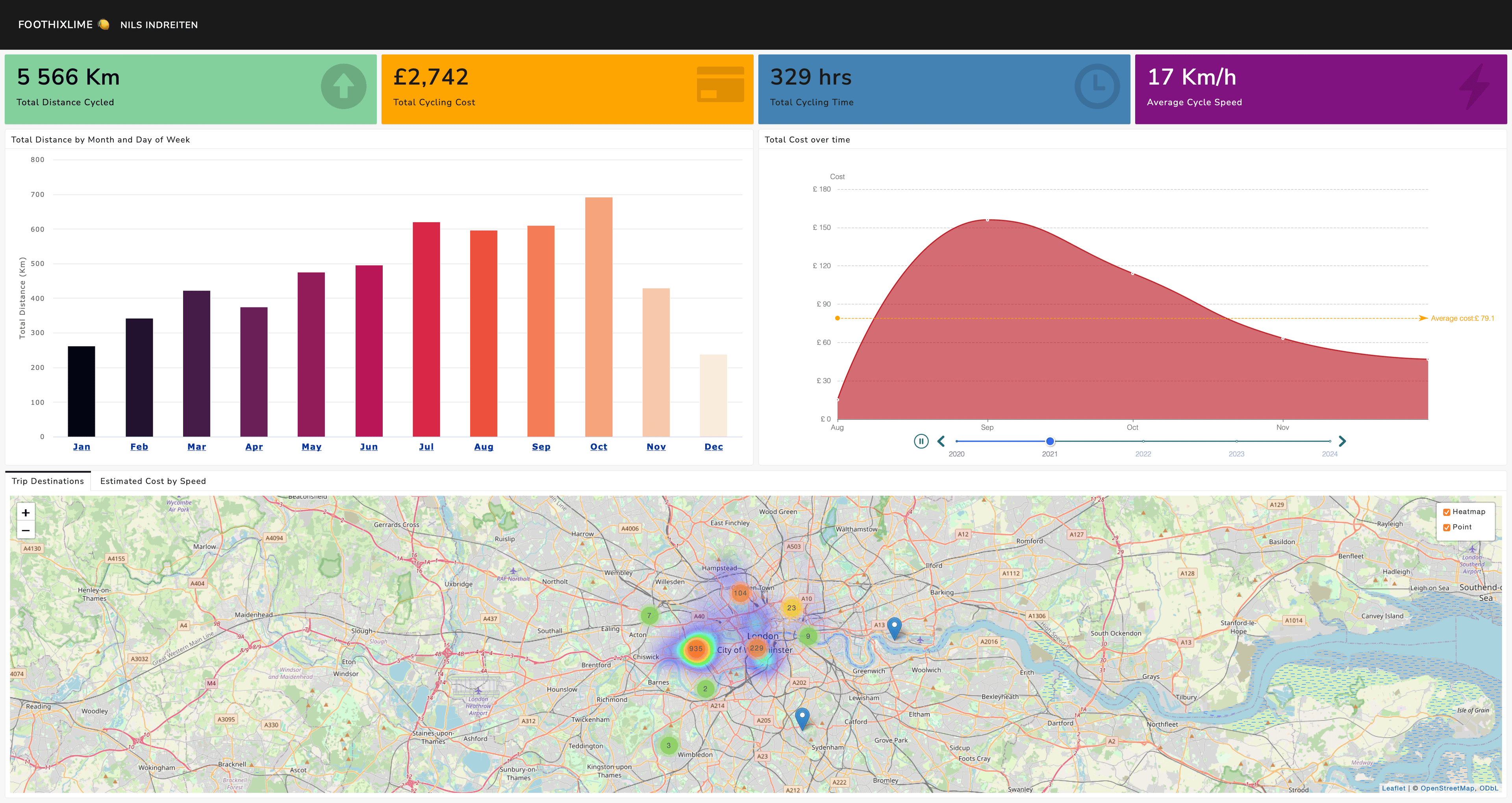Screen dimensions: 1512x803
Task: Switch to the Estimated Cost by Speed tab
Action: point(152,481)
